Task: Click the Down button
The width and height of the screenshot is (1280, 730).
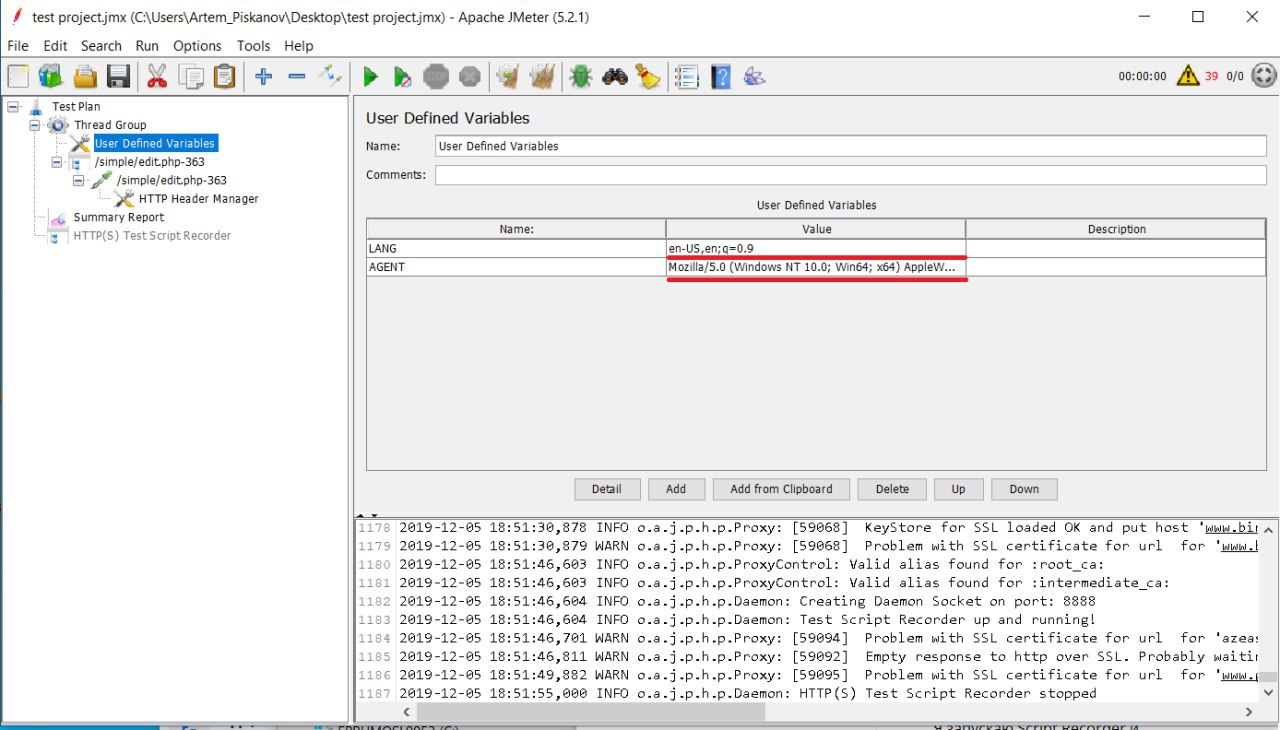Action: (1024, 489)
